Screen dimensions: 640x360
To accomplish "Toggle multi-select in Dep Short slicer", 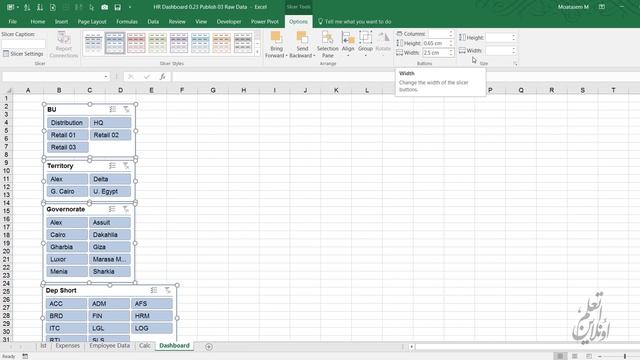I will [x=154, y=290].
